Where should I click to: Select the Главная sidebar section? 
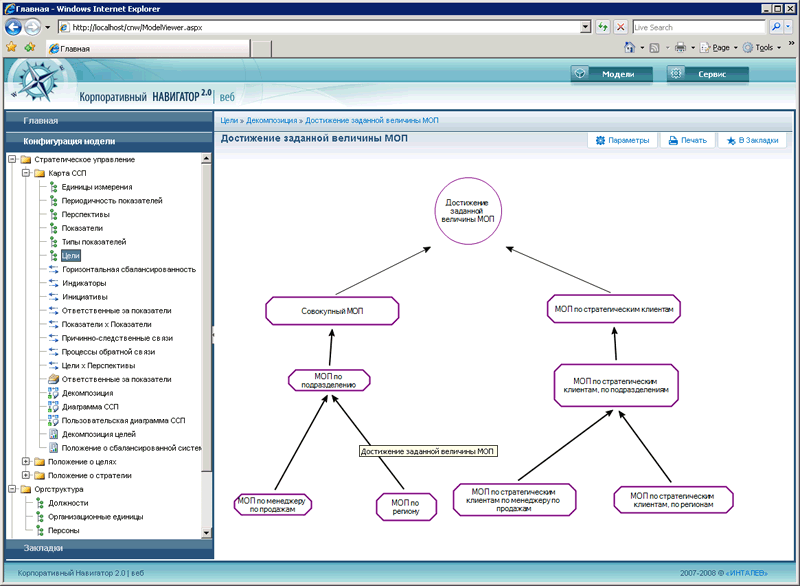109,121
